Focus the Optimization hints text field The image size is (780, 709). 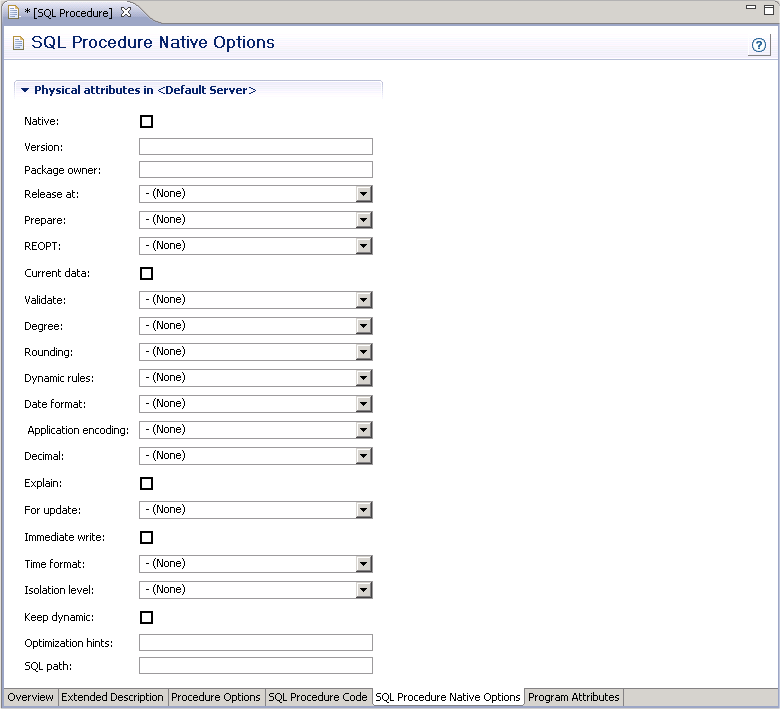click(x=255, y=643)
